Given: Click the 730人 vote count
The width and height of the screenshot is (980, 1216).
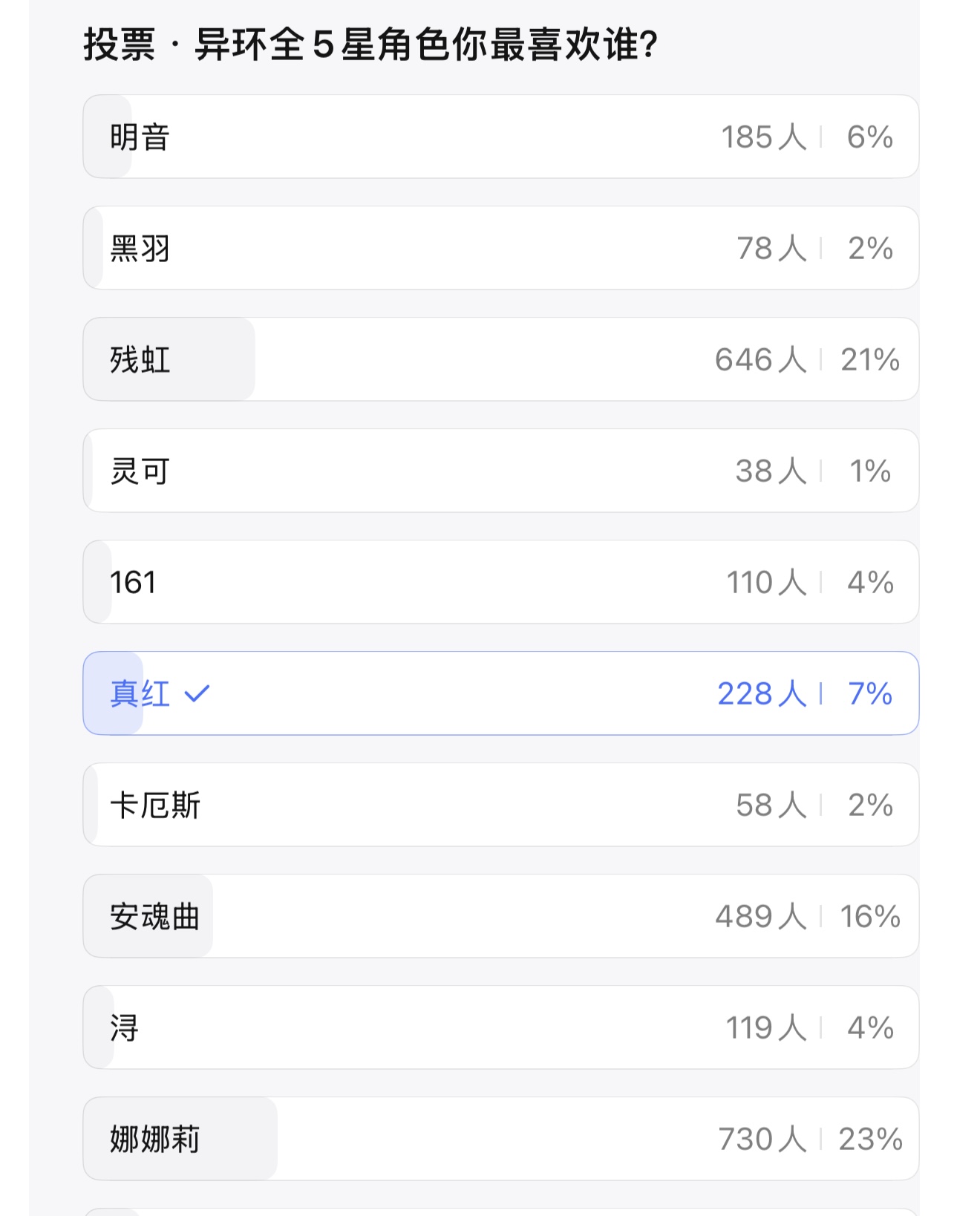Looking at the screenshot, I should [762, 1140].
